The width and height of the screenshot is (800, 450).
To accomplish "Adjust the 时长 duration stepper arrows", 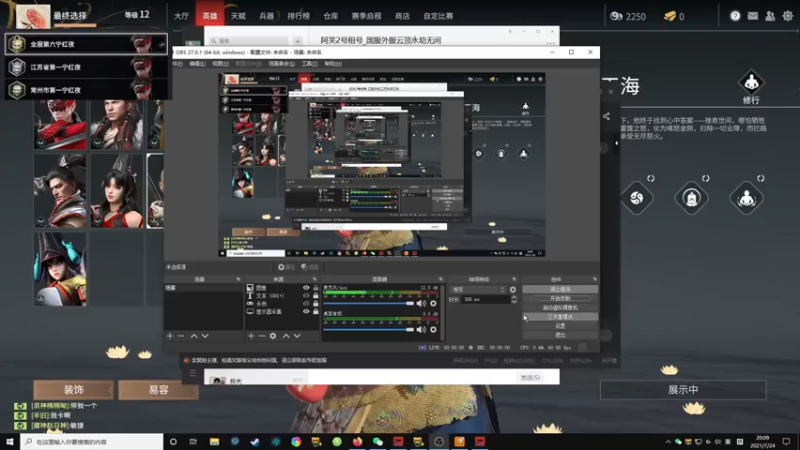I will [513, 299].
